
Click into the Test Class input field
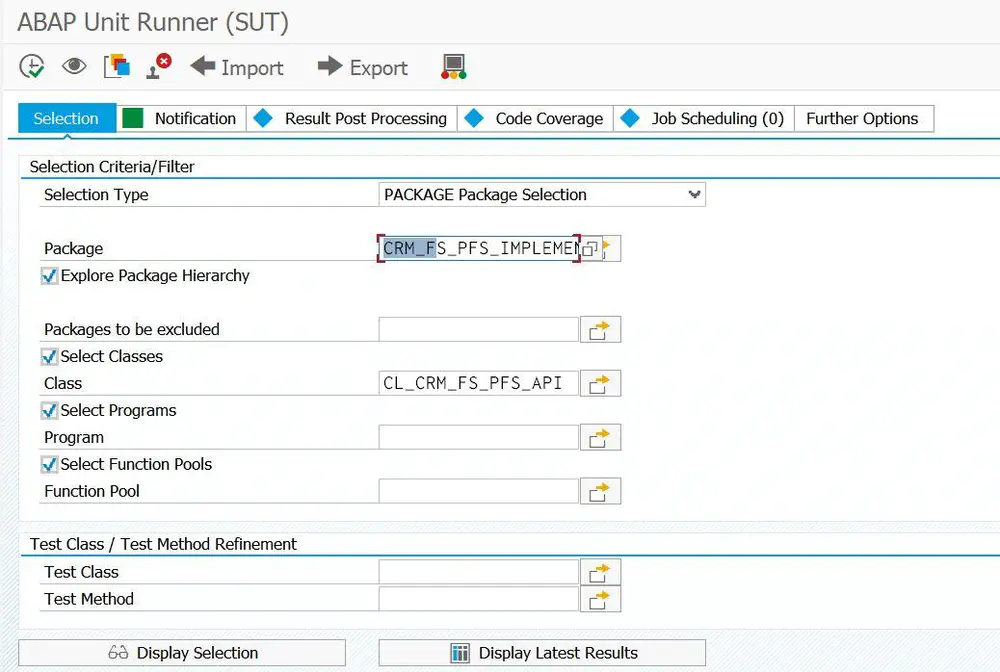tap(478, 572)
